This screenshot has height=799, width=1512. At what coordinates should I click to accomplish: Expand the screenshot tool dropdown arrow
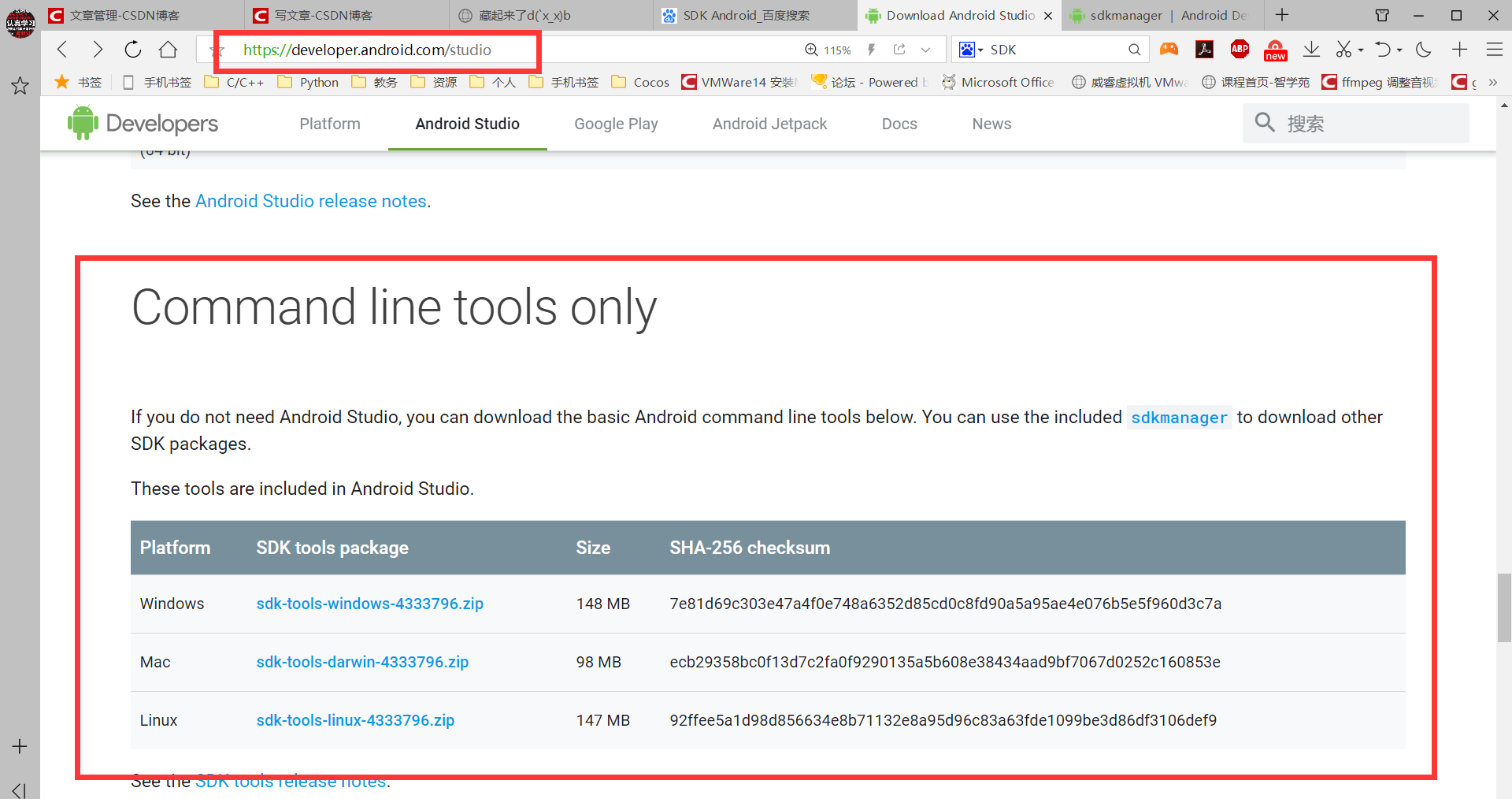[1361, 50]
